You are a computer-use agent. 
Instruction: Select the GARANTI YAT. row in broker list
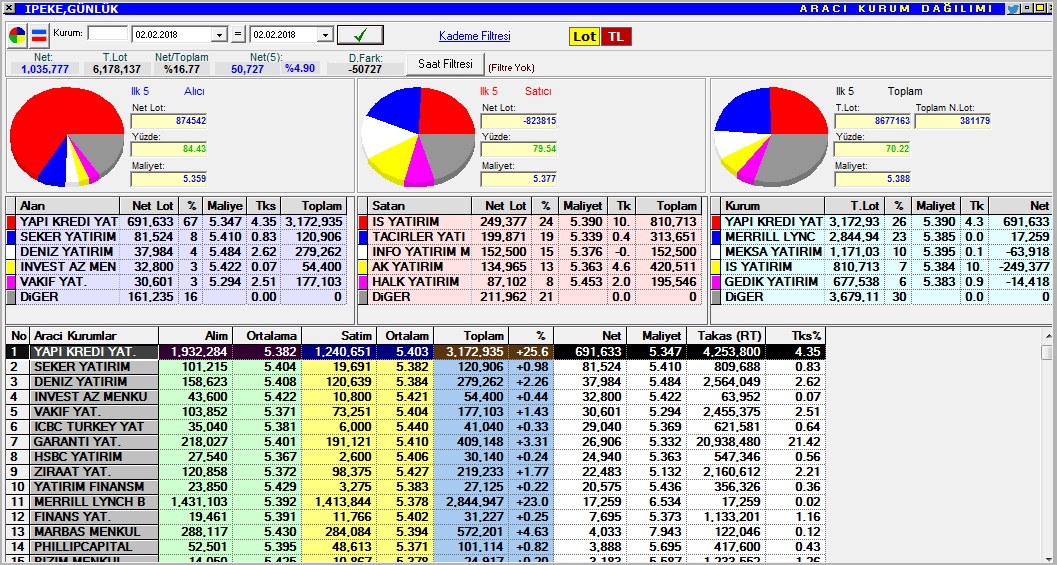[415, 442]
